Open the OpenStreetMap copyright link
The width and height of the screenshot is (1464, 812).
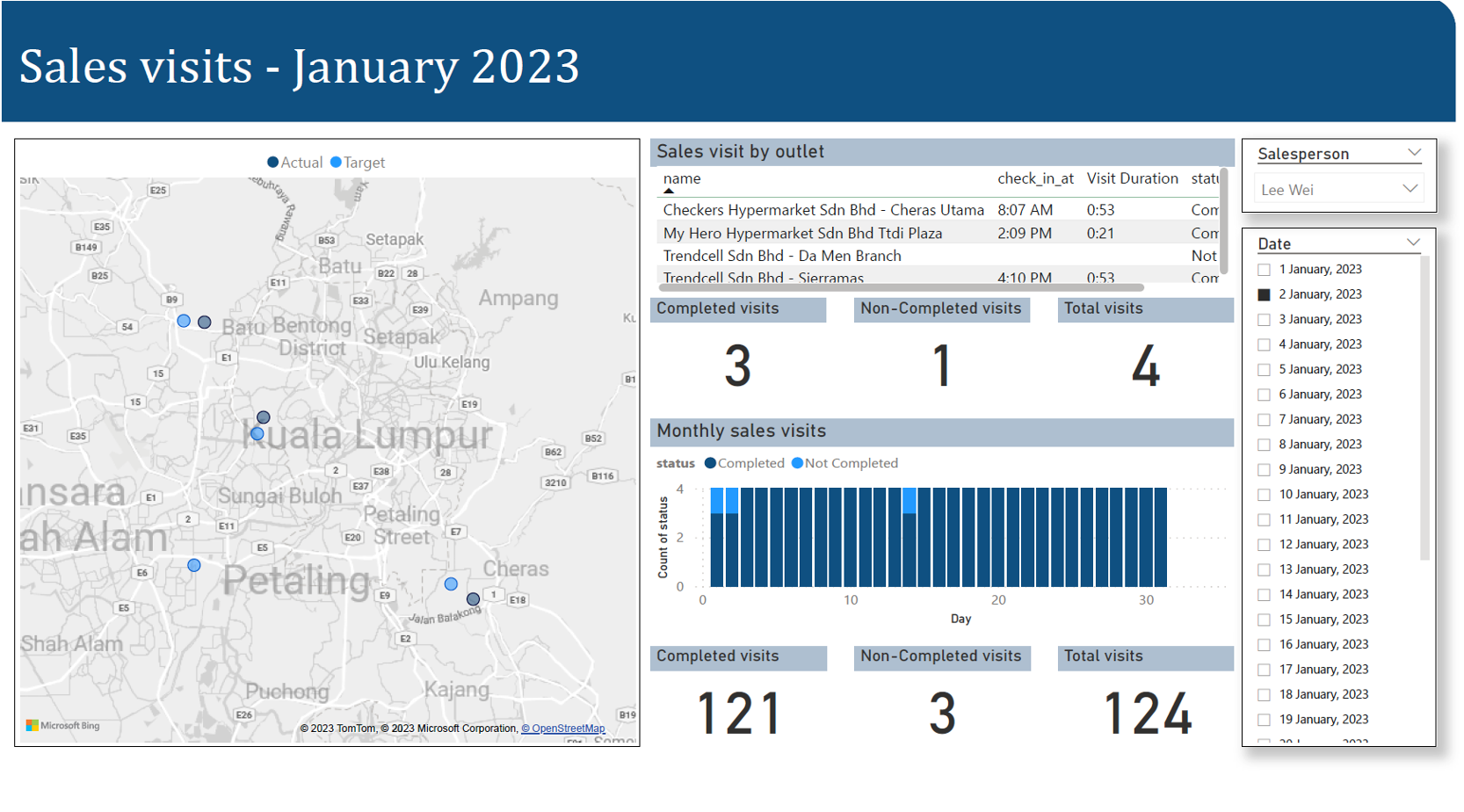[563, 729]
